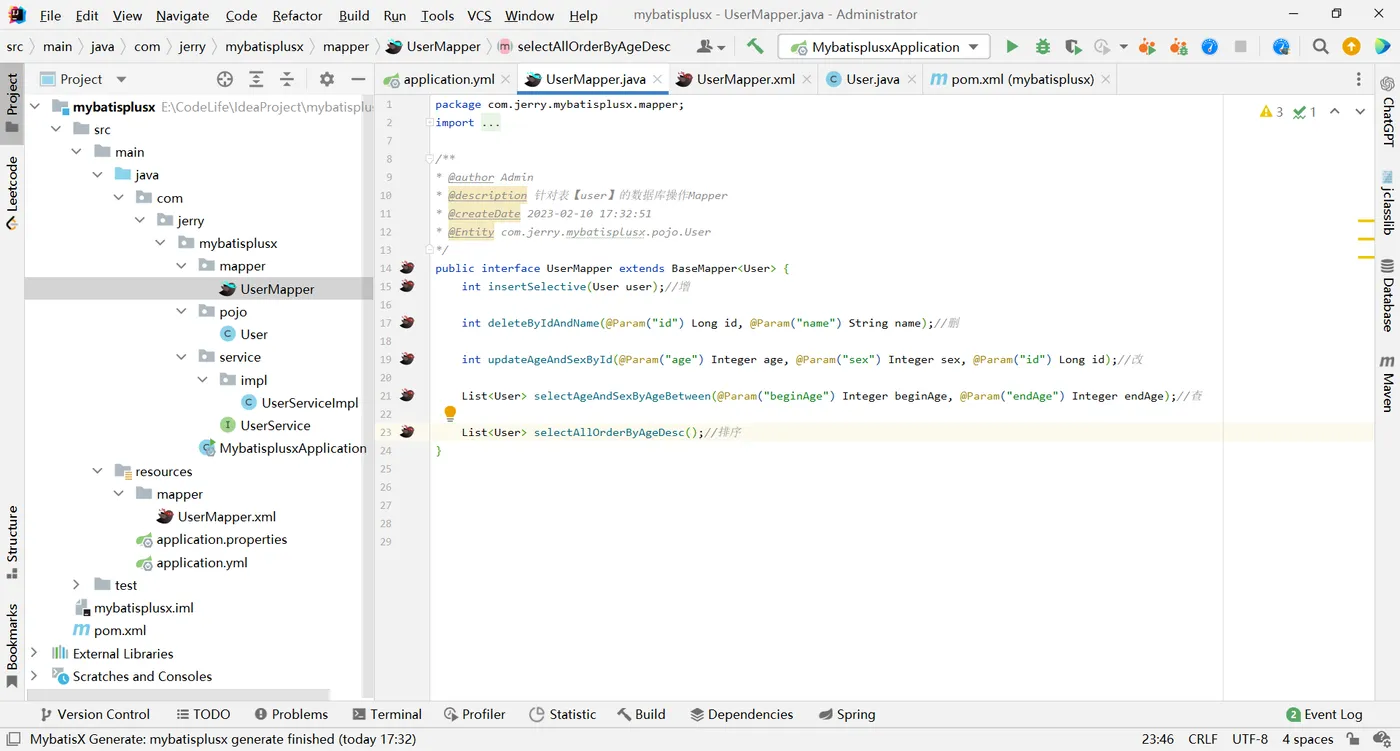Viewport: 1400px width, 751px height.
Task: Open the Event Log
Action: (x=1324, y=714)
